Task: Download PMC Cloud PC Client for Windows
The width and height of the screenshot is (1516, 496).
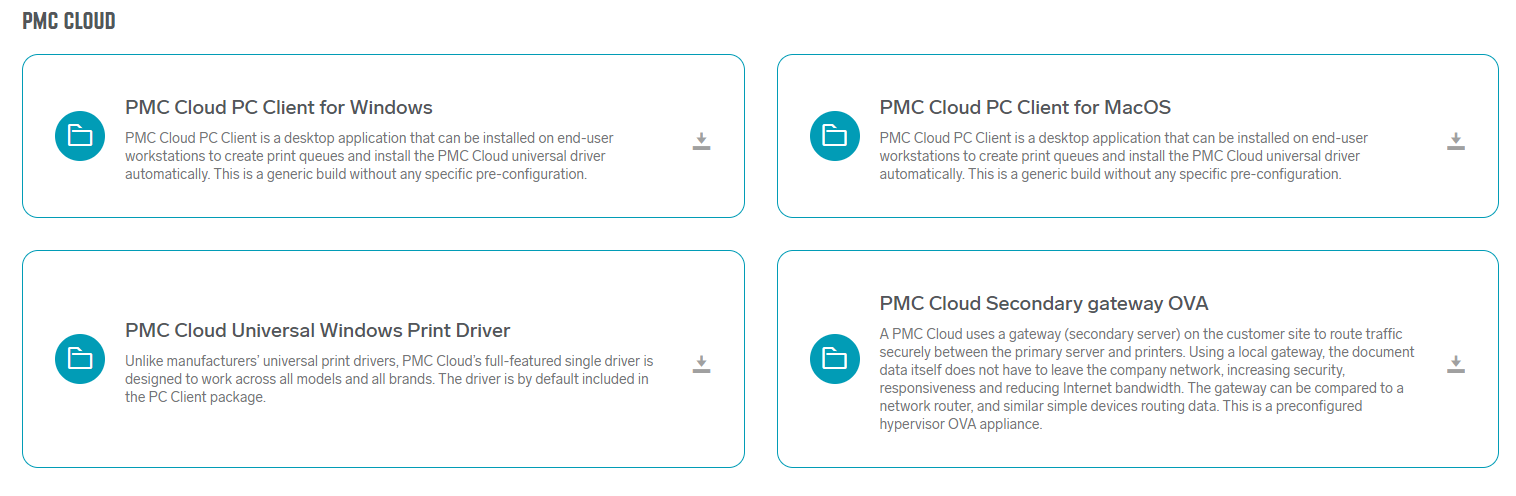Action: [701, 141]
